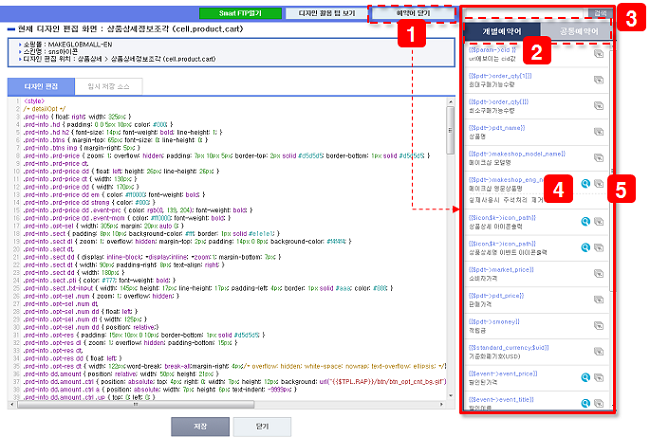Copy the makeshop_eng_name reserved word

pyautogui.click(x=599, y=184)
